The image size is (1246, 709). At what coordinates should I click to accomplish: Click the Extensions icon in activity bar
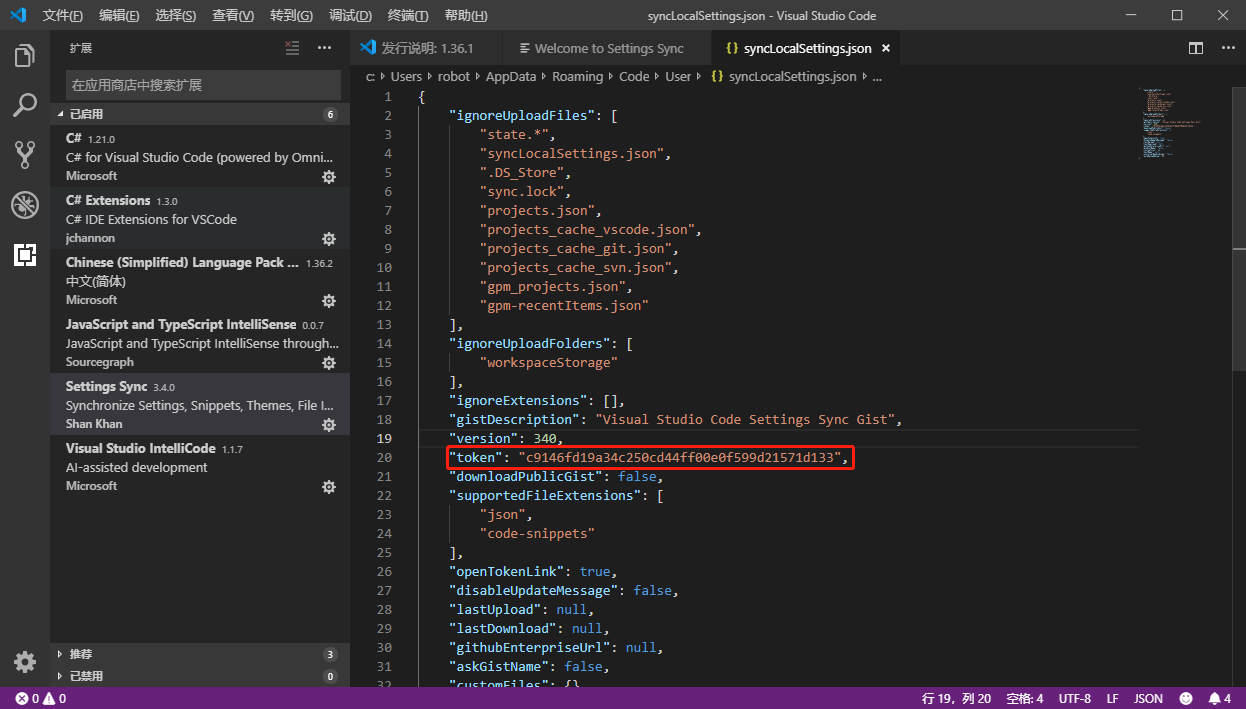25,255
